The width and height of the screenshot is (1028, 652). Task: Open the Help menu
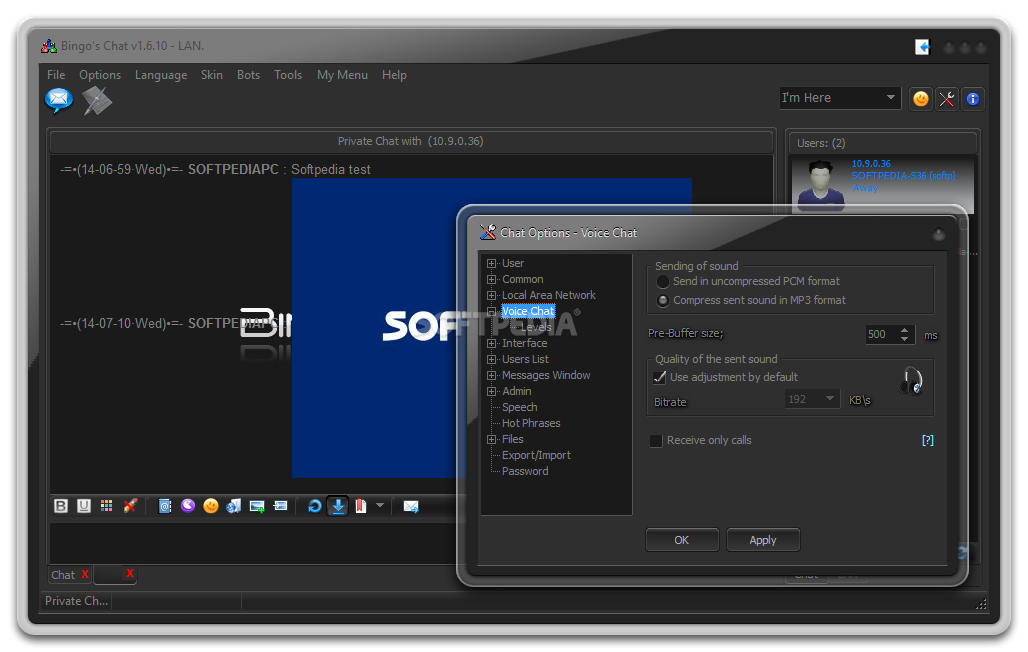tap(394, 75)
